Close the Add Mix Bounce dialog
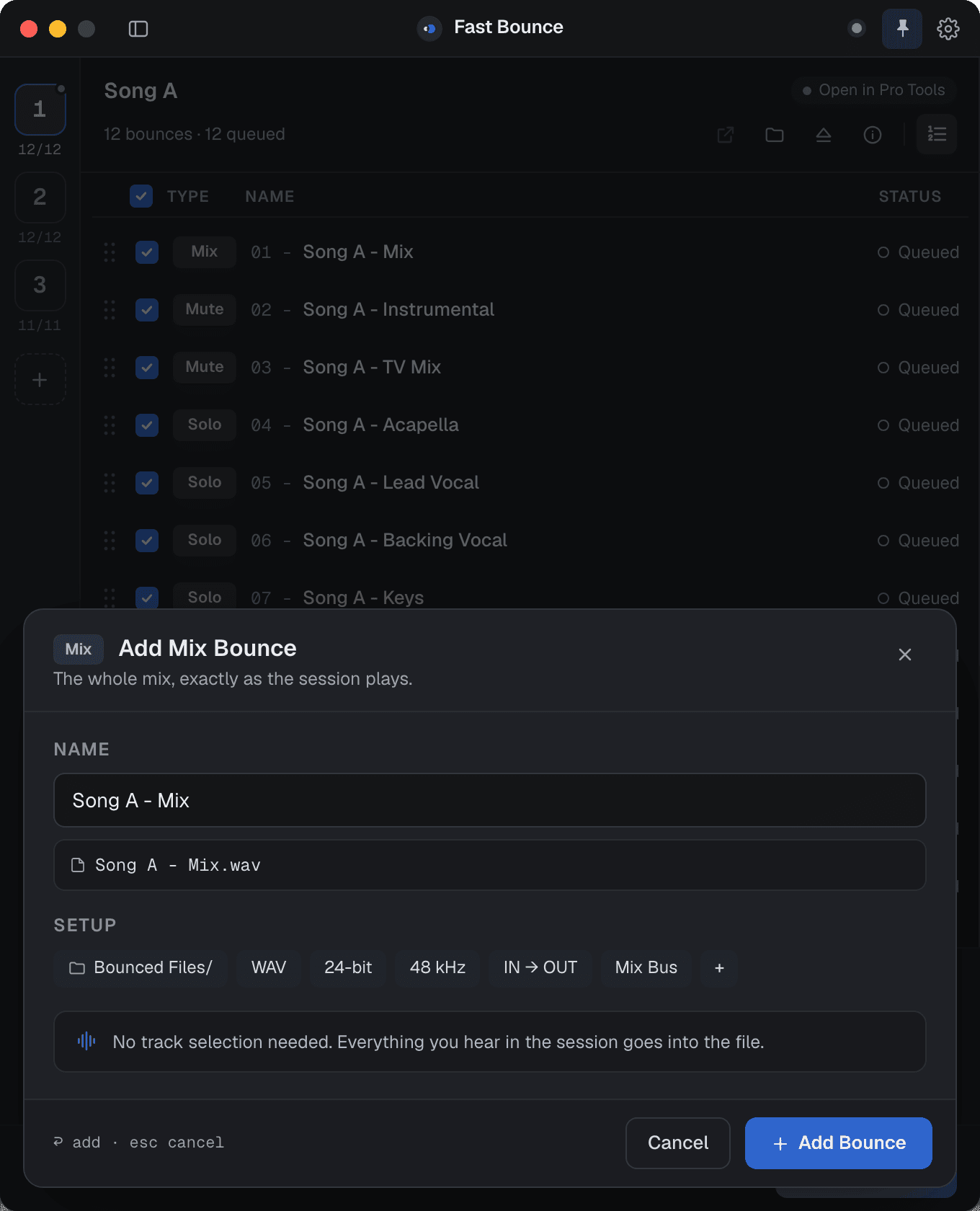This screenshot has width=980, height=1211. [x=905, y=655]
